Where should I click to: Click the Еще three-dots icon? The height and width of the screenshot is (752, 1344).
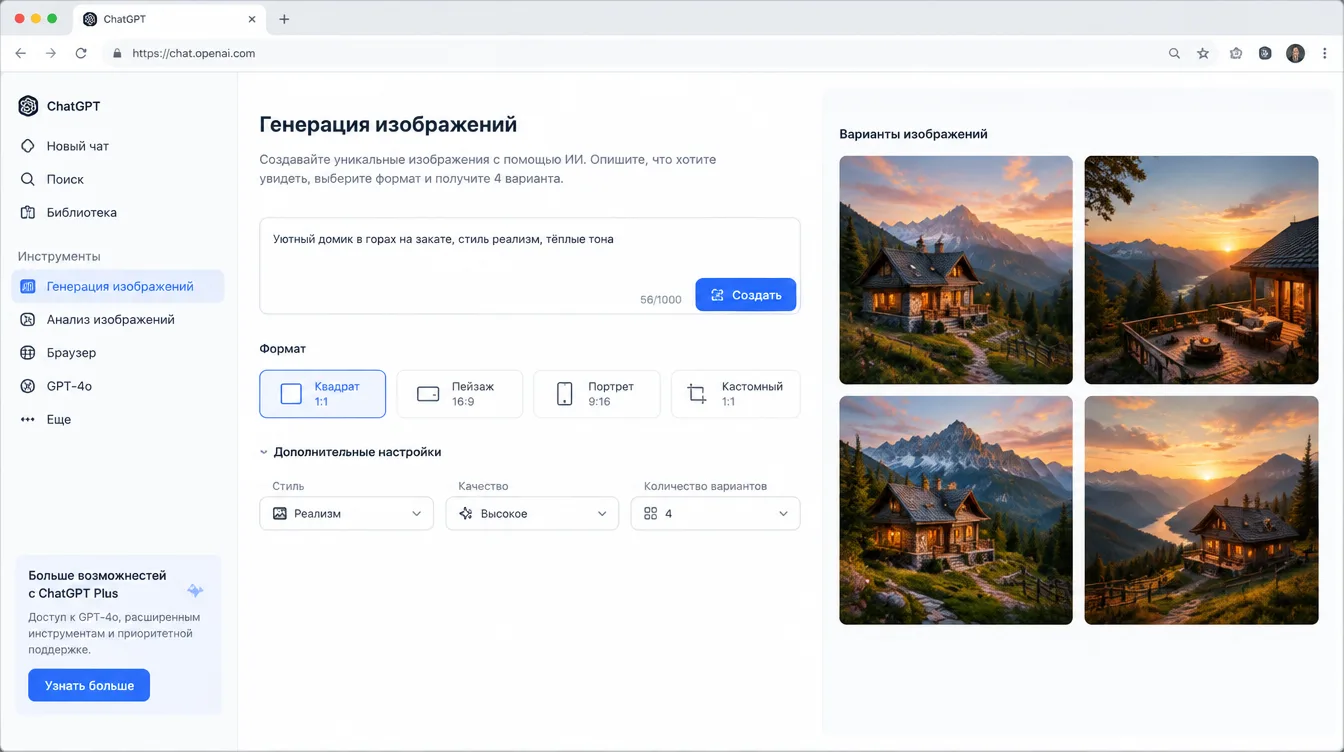28,419
